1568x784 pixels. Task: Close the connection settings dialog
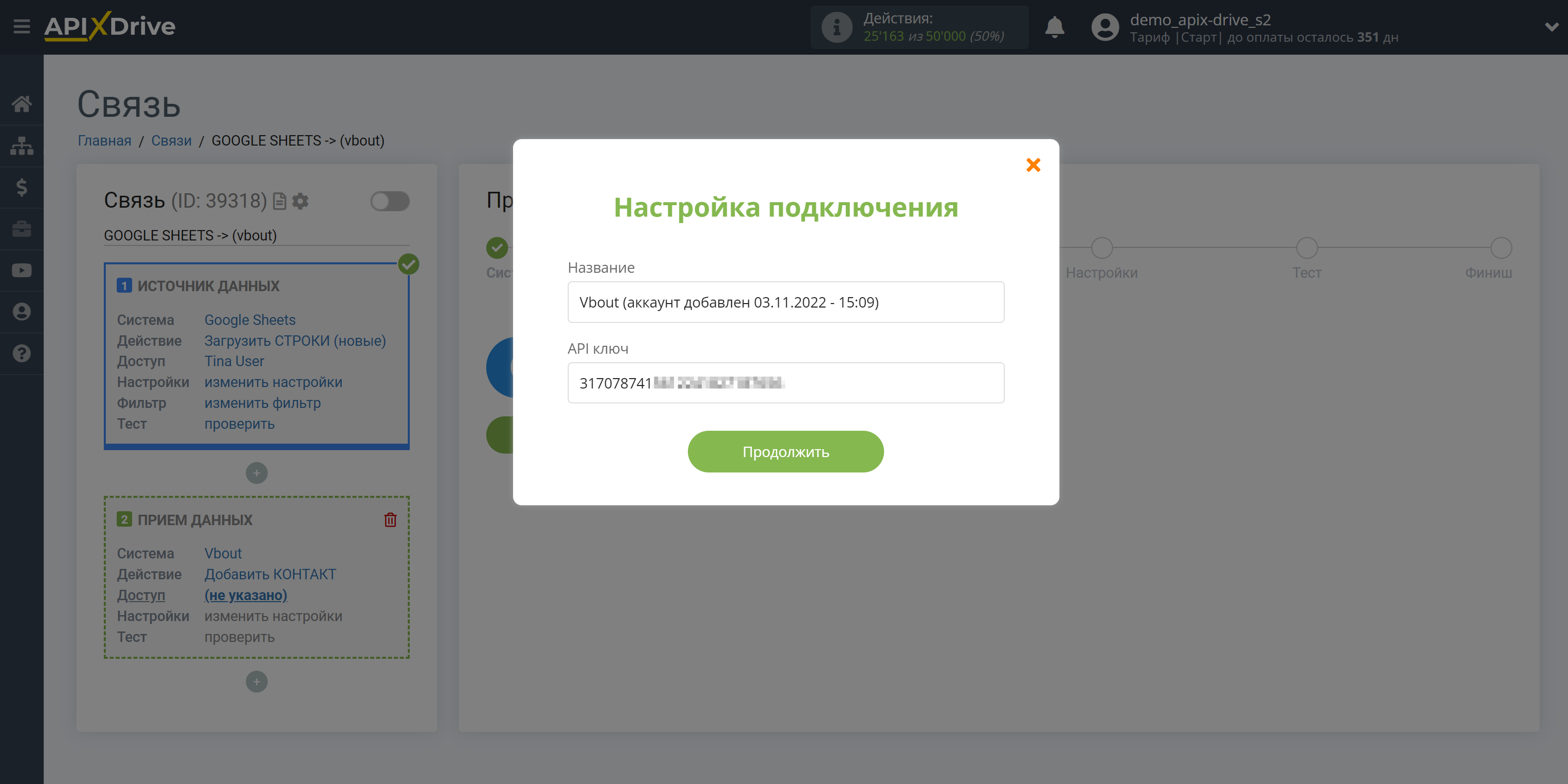(1033, 165)
